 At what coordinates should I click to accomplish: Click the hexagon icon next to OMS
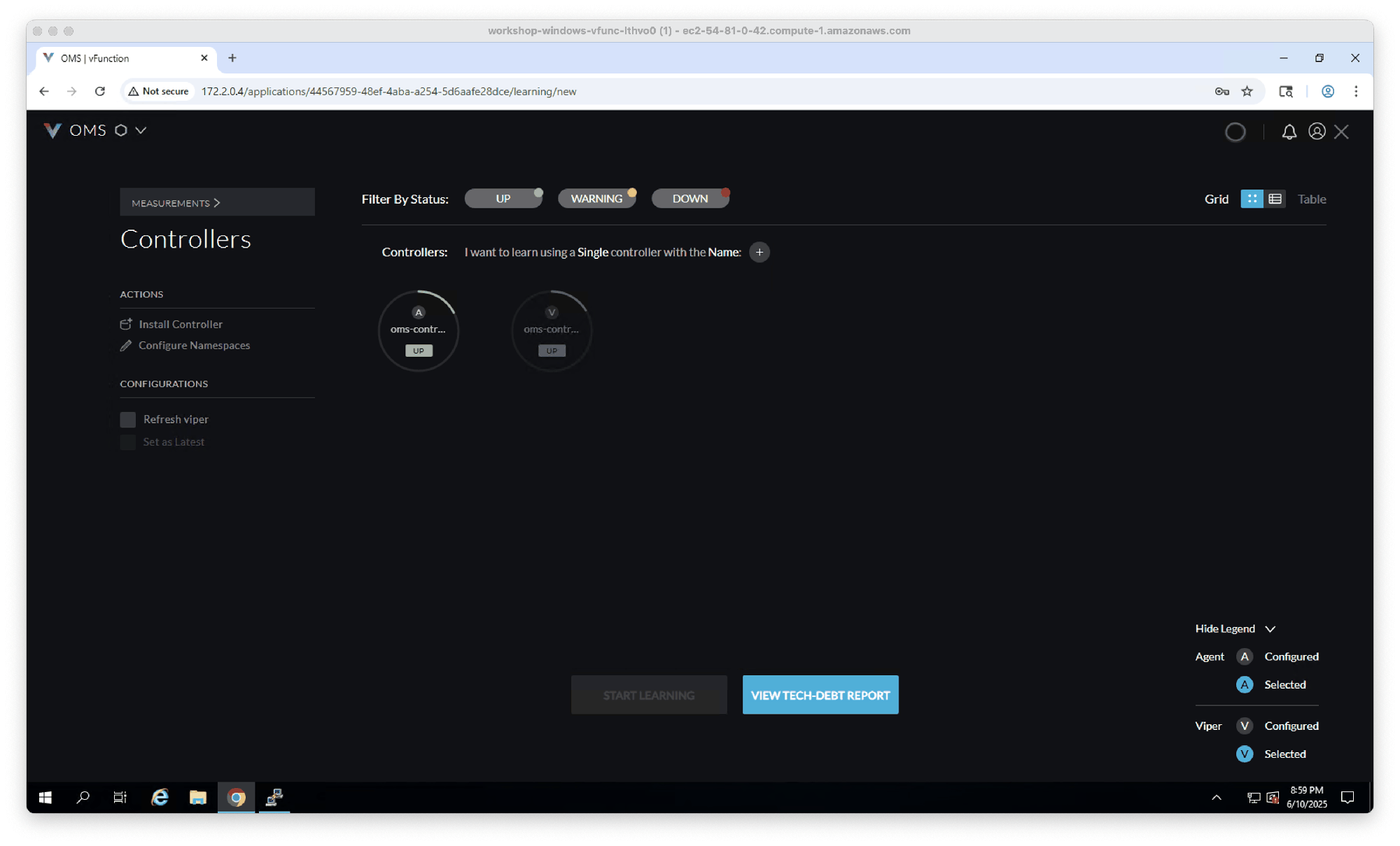(x=121, y=131)
